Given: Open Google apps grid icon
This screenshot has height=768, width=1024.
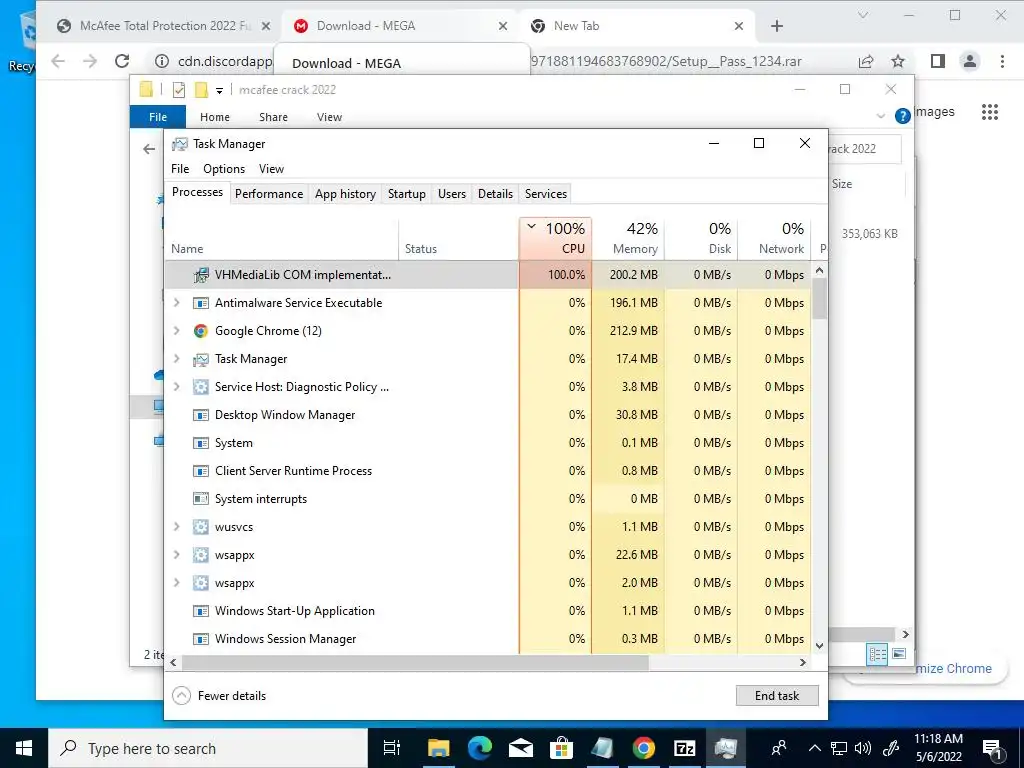Looking at the screenshot, I should tap(990, 112).
